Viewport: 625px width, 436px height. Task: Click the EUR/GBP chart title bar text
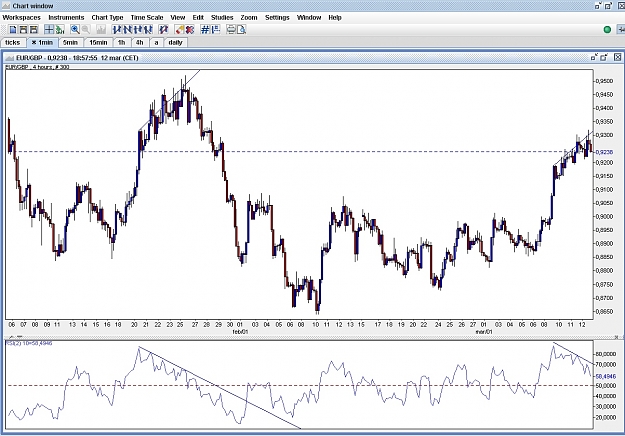click(77, 58)
